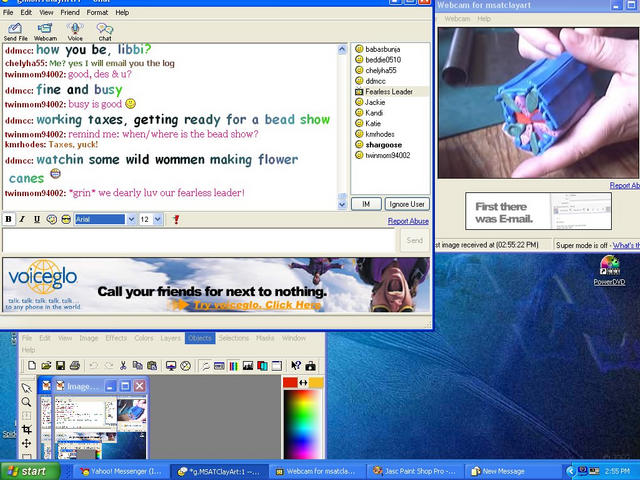Image resolution: width=640 pixels, height=480 pixels.
Task: Toggle the Tool Palette visibility button
Action: pos(205,366)
